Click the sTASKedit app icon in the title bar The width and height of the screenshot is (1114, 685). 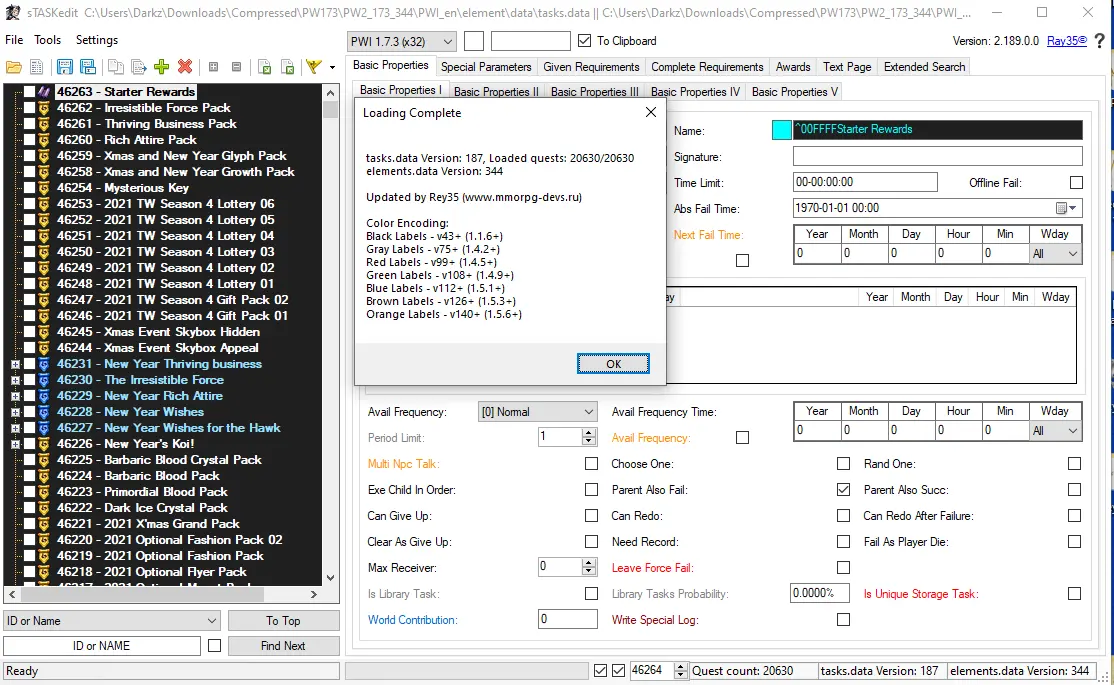[x=13, y=12]
